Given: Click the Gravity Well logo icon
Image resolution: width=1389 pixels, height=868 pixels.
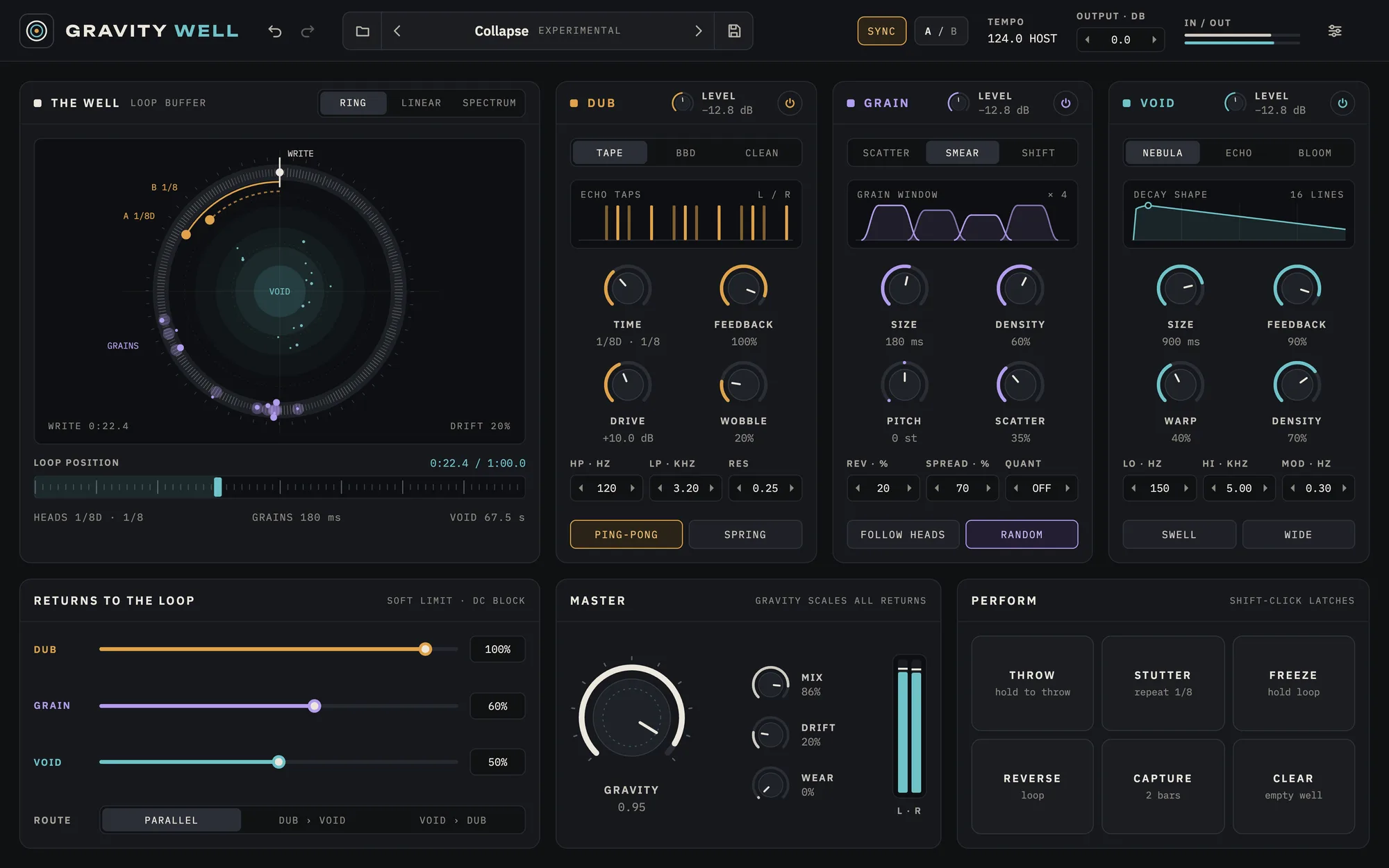Looking at the screenshot, I should point(36,31).
